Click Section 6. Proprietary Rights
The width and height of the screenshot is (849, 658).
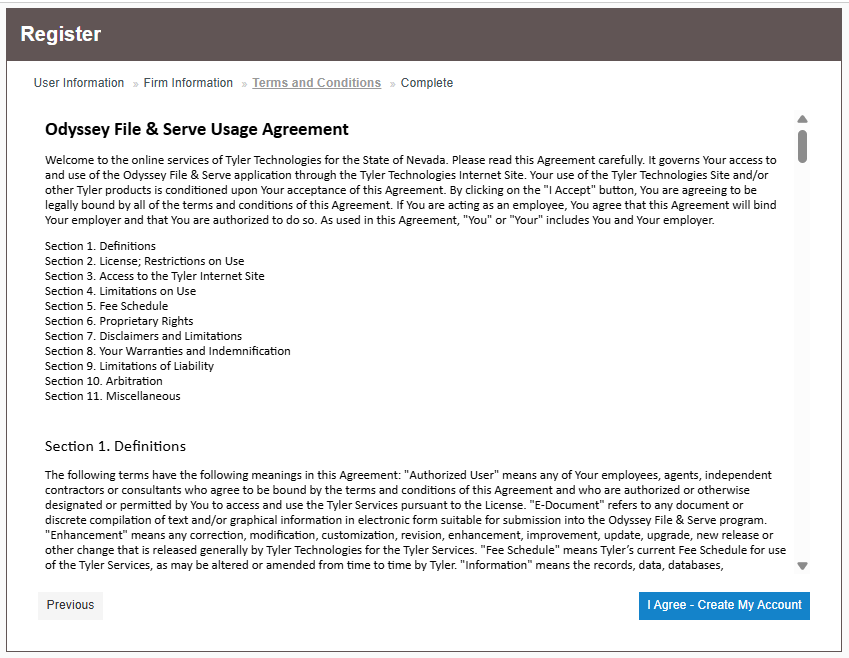tap(120, 321)
